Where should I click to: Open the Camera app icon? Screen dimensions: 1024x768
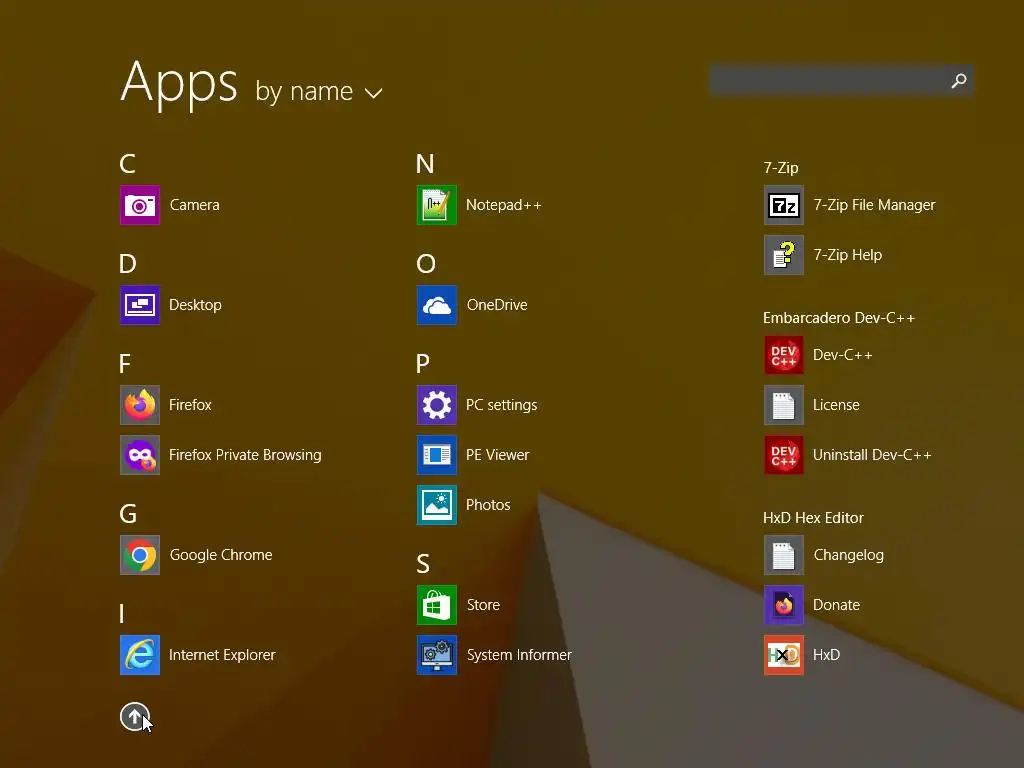tap(140, 205)
